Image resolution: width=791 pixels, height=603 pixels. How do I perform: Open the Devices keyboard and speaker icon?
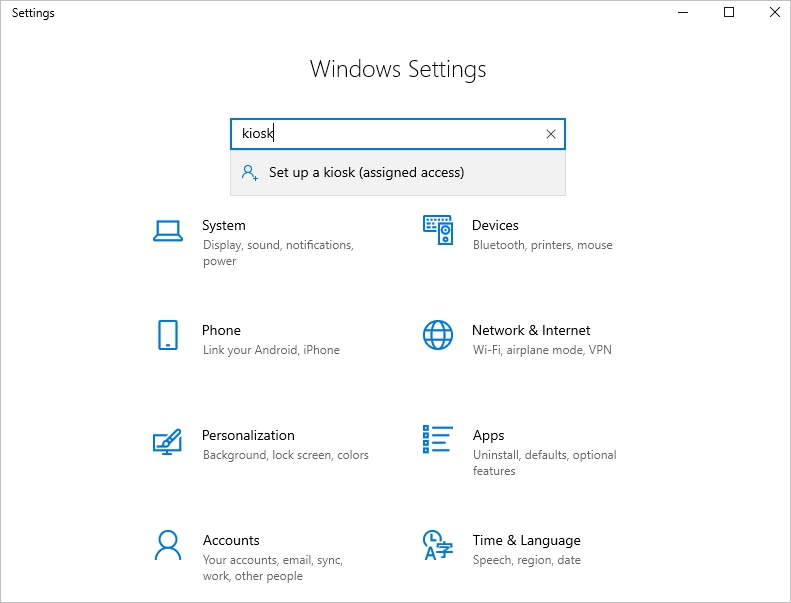(438, 230)
